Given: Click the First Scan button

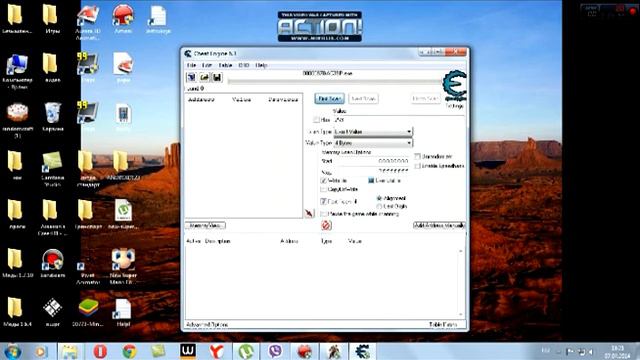Looking at the screenshot, I should (329, 99).
